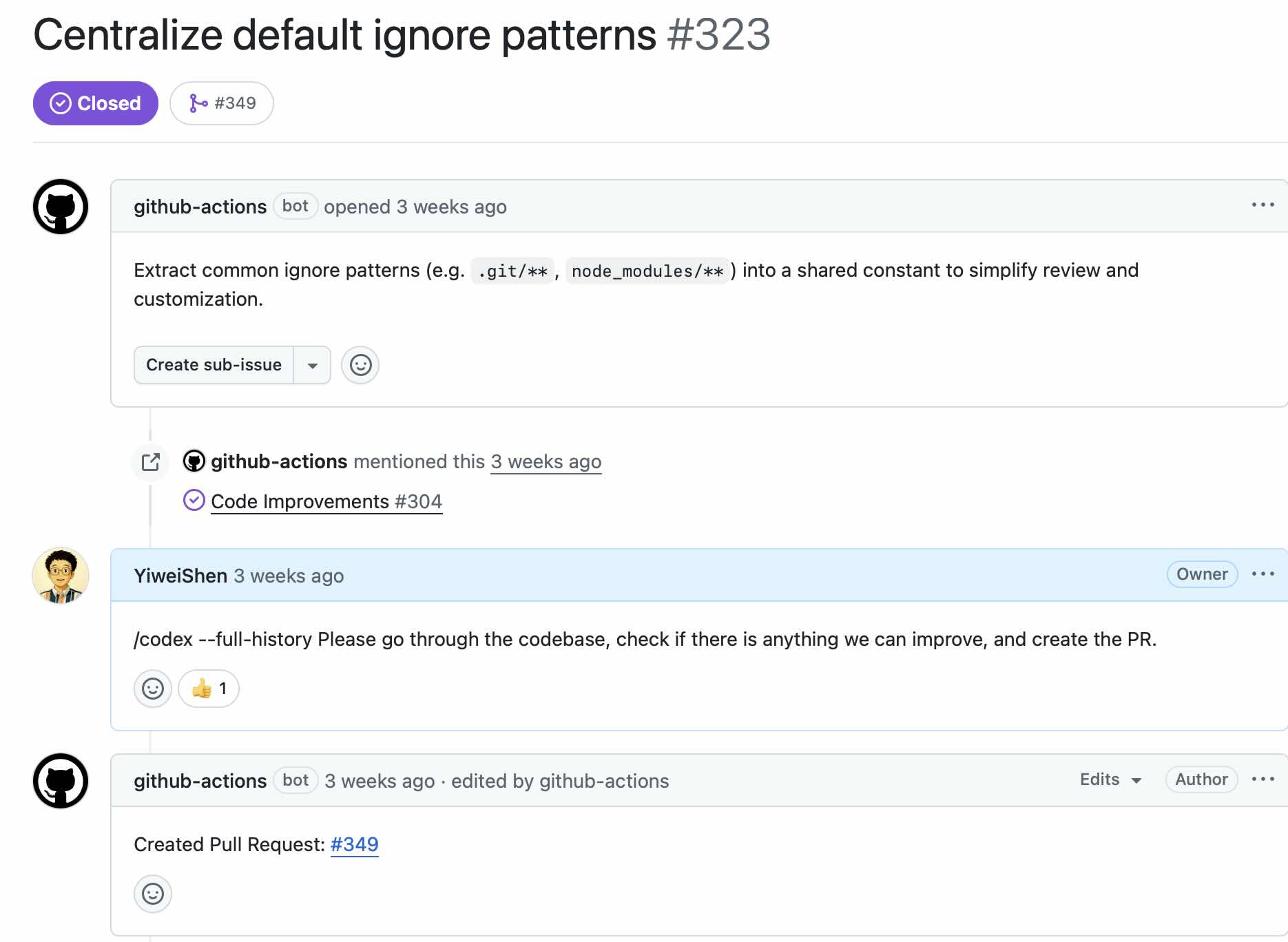This screenshot has height=942, width=1288.
Task: Expand the Edits history dropdown
Action: 1110,779
